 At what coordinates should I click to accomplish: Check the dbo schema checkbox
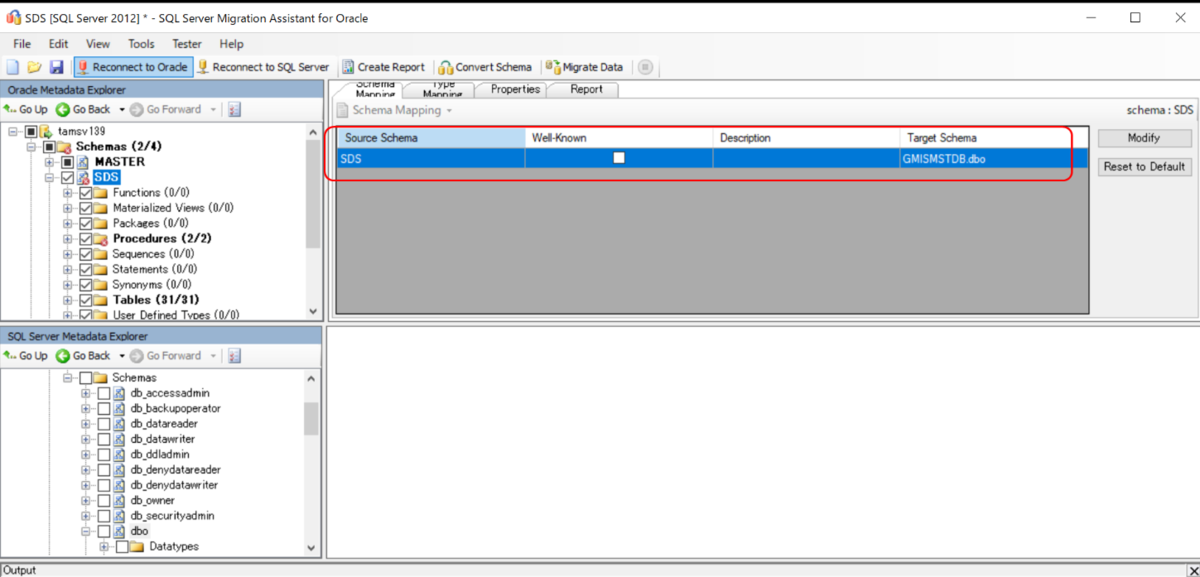pyautogui.click(x=104, y=531)
